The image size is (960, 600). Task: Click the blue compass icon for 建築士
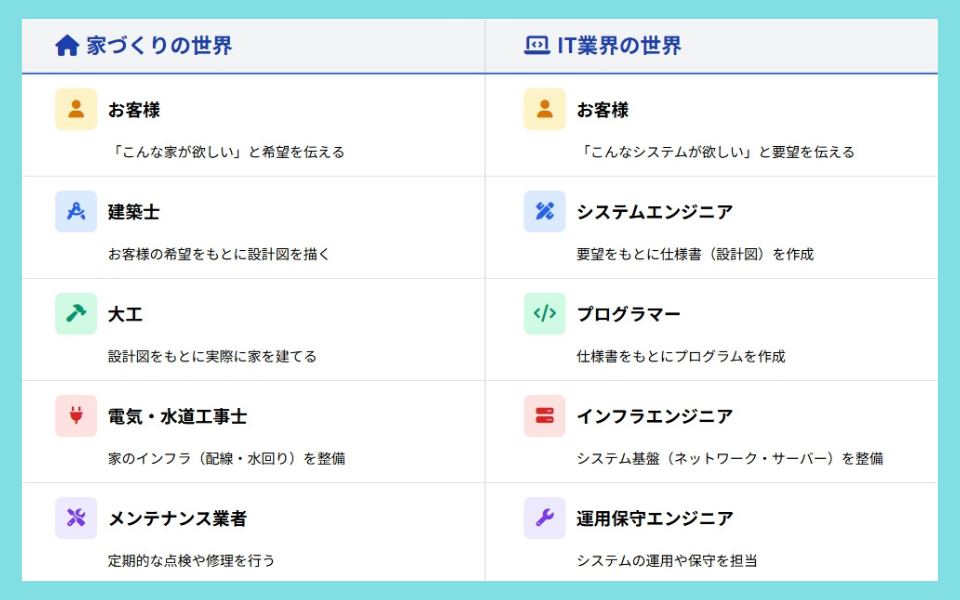[76, 211]
